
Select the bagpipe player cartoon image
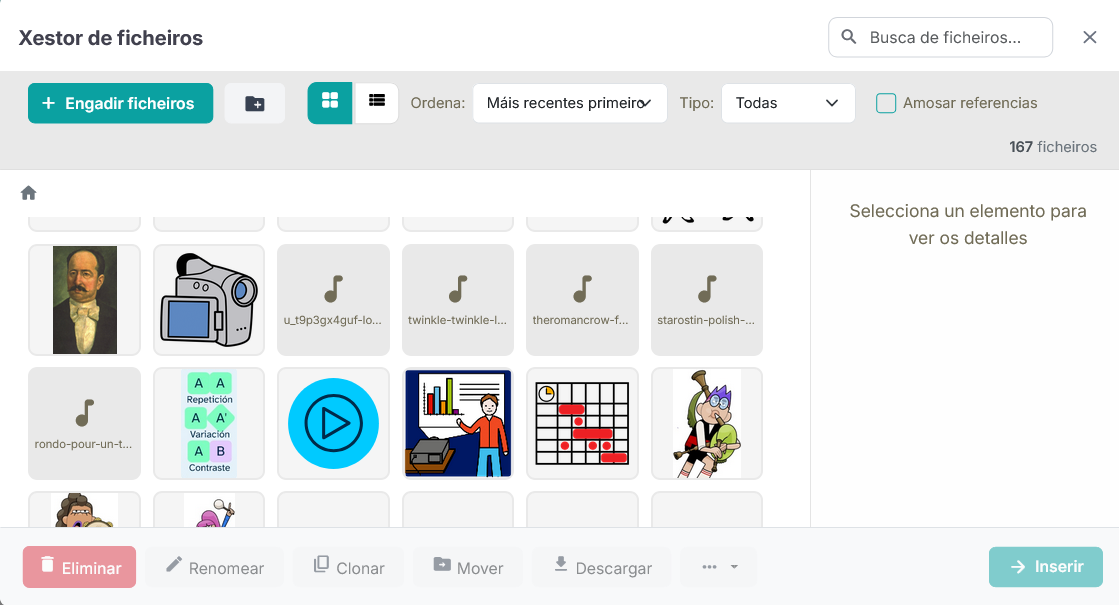(x=707, y=423)
